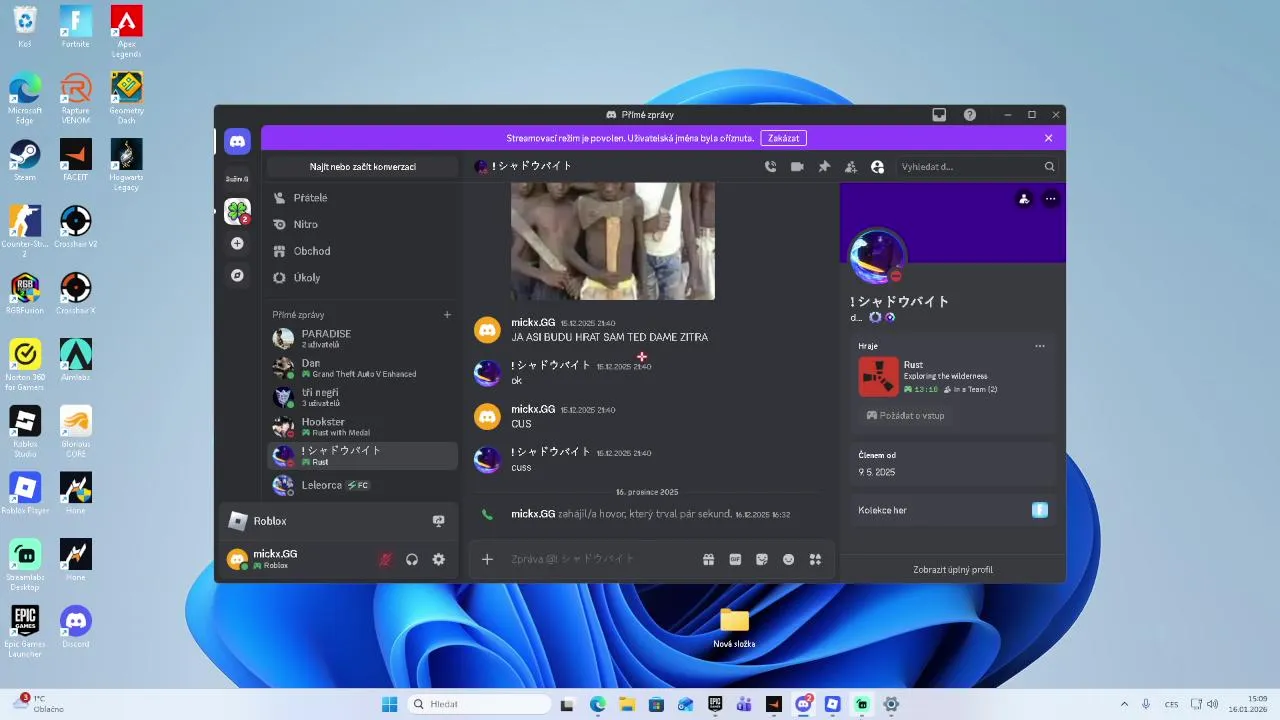Image resolution: width=1280 pixels, height=720 pixels.
Task: Show pinned messages
Action: (x=824, y=167)
